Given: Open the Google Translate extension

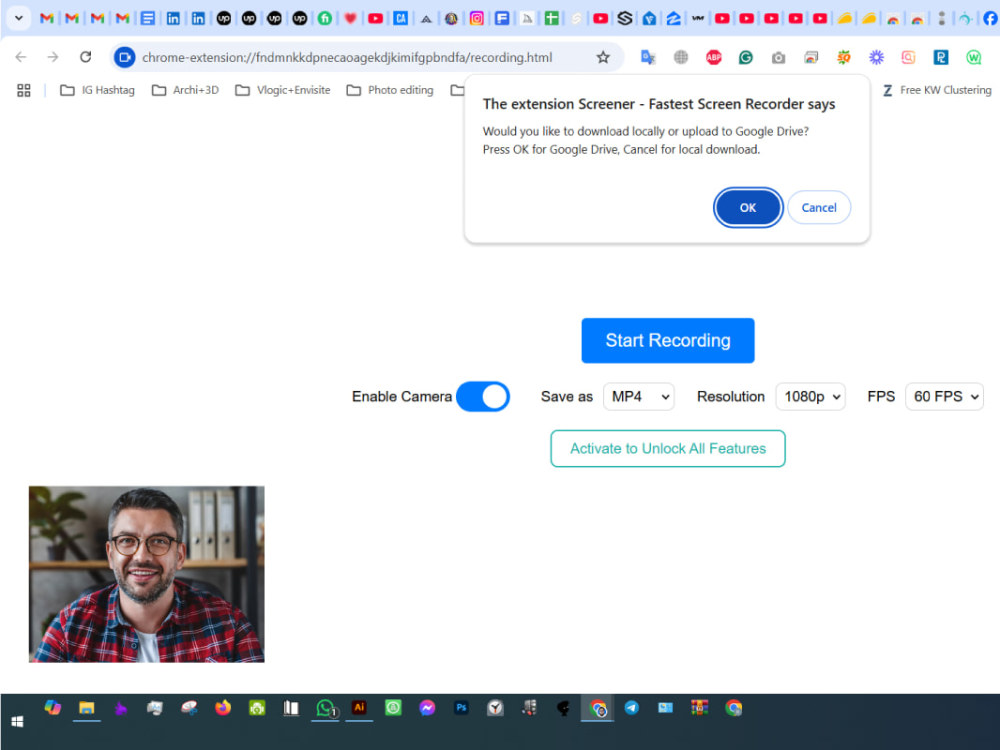Looking at the screenshot, I should [648, 57].
